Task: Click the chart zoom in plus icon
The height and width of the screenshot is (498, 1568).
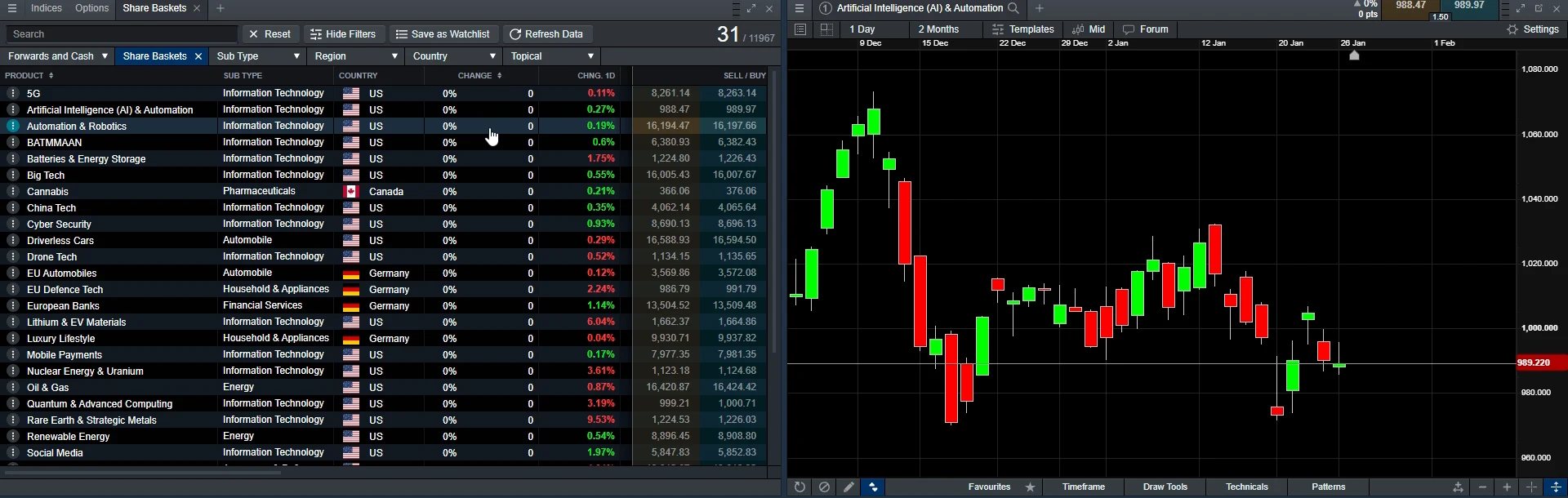Action: coord(1508,487)
